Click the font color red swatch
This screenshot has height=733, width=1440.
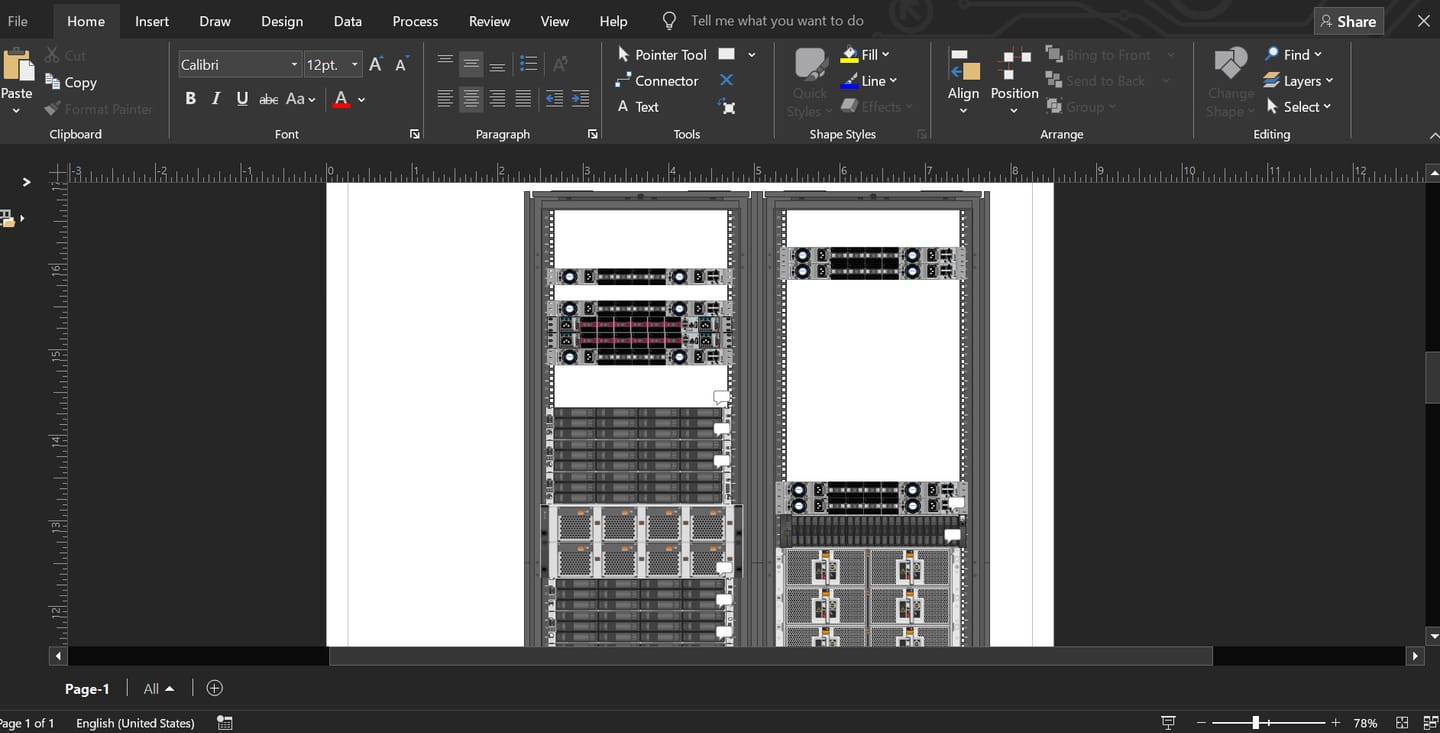coord(341,99)
